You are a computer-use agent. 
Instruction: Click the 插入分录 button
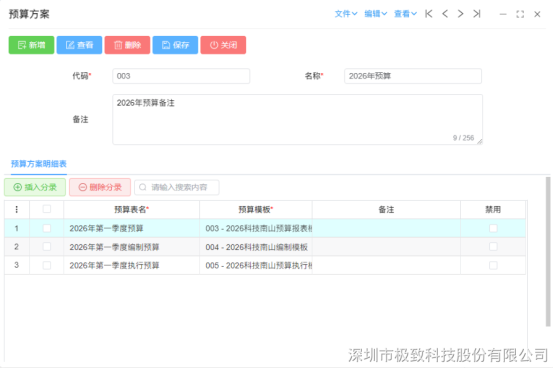[35, 187]
